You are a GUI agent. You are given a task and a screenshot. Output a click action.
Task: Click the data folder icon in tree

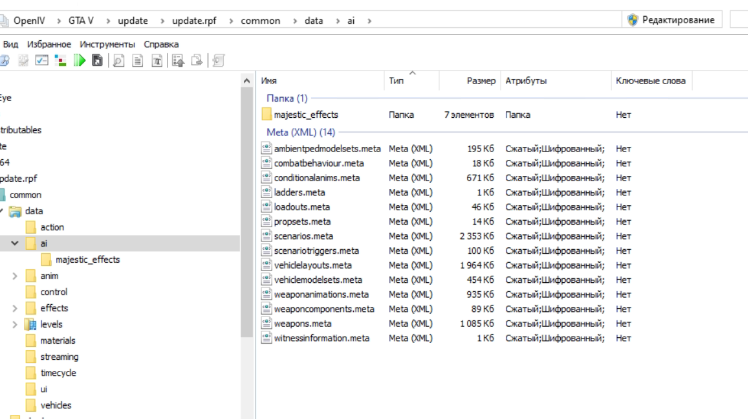pos(15,211)
